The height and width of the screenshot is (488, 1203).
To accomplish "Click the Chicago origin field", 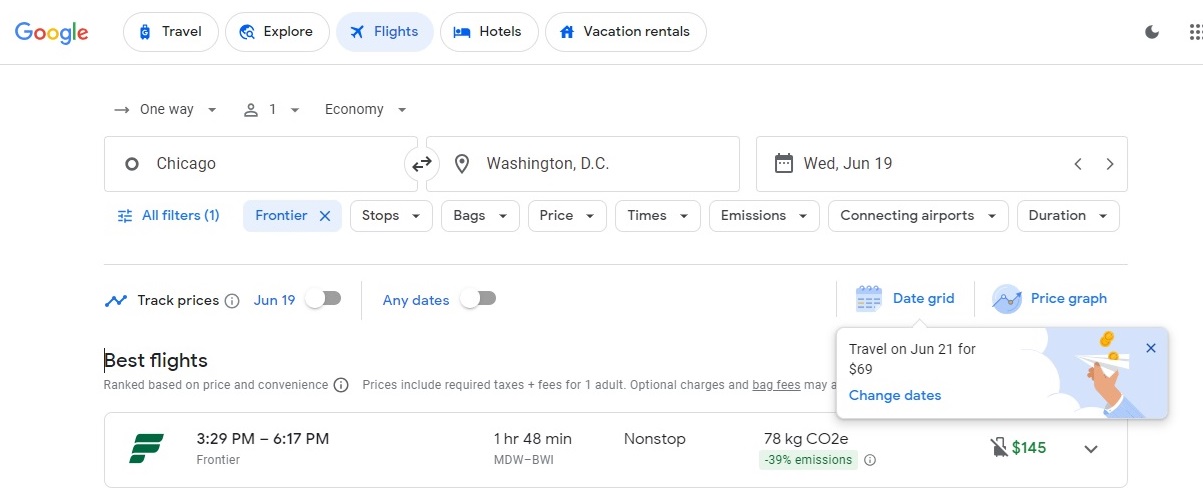I will [x=260, y=164].
